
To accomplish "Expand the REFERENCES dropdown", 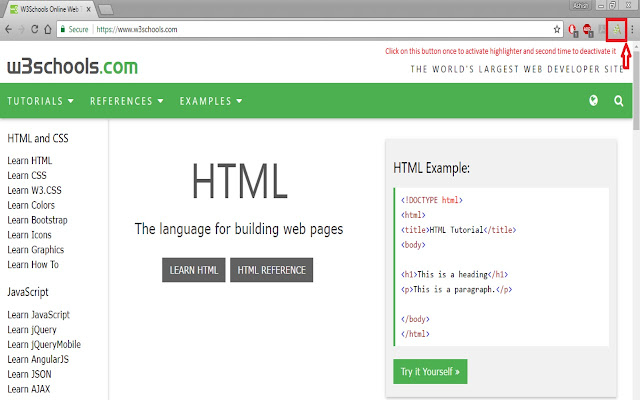I will pyautogui.click(x=127, y=101).
